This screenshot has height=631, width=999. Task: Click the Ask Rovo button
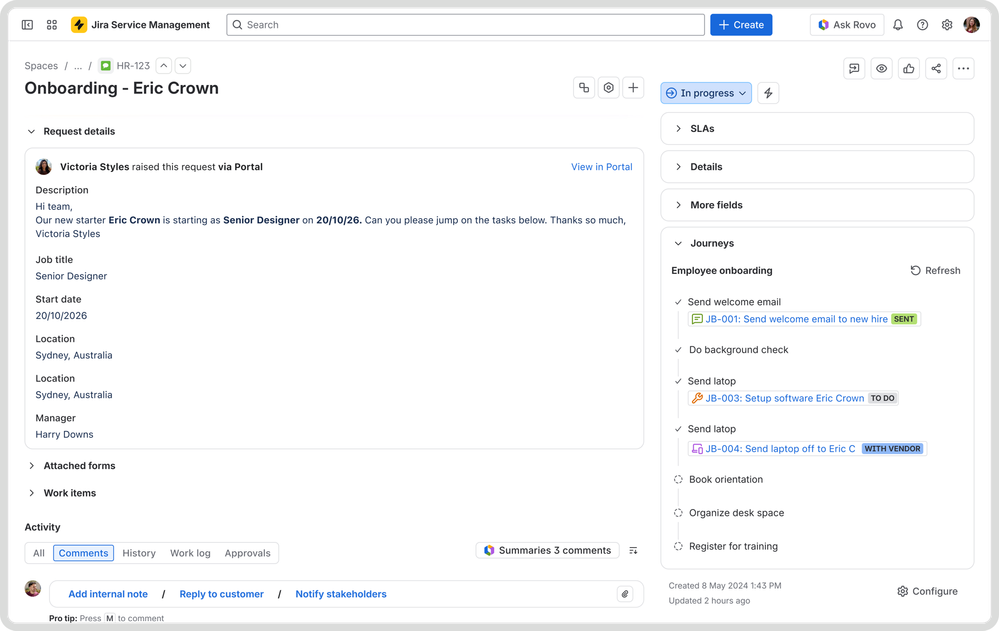tap(847, 25)
